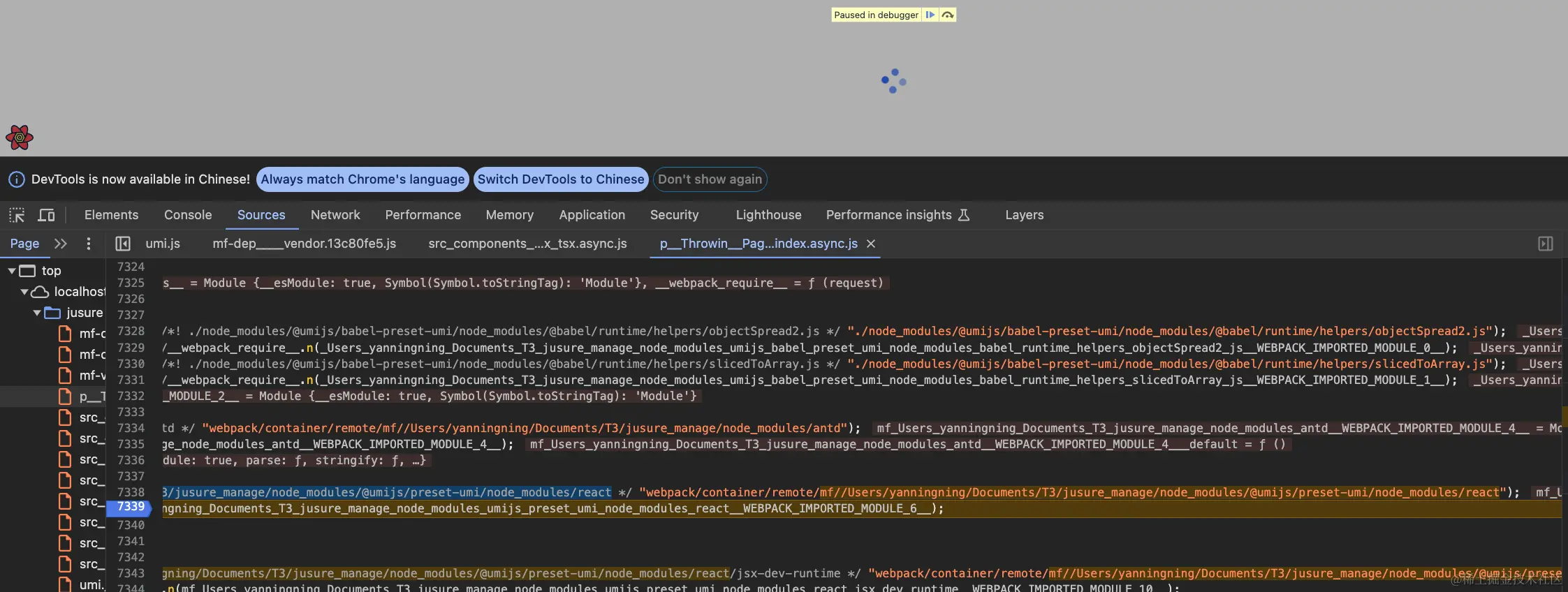Show more navigator tabs chevron
The width and height of the screenshot is (1568, 592).
[61, 244]
